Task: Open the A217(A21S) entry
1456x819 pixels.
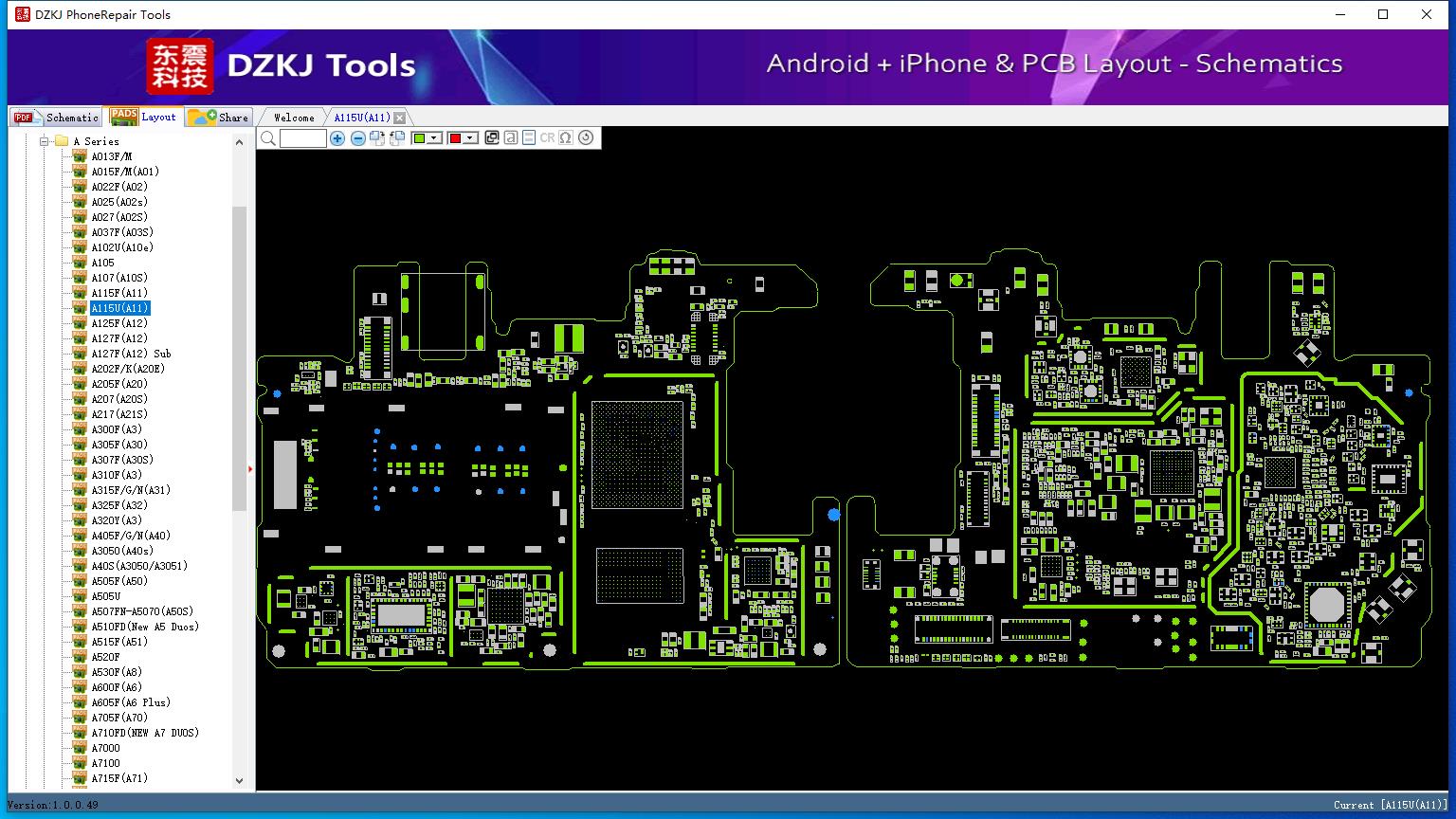Action: point(119,414)
